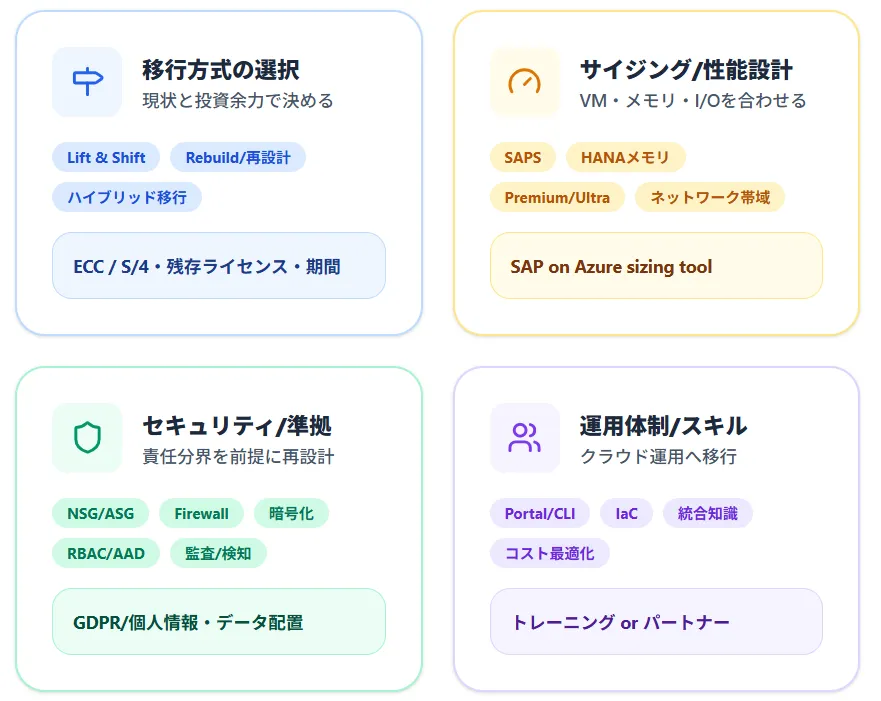Open the SAP on Azure sizing tool link
The image size is (881, 701).
[655, 266]
